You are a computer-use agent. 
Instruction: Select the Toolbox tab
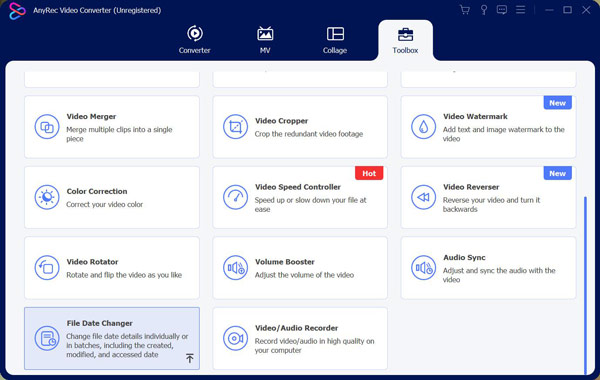405,40
